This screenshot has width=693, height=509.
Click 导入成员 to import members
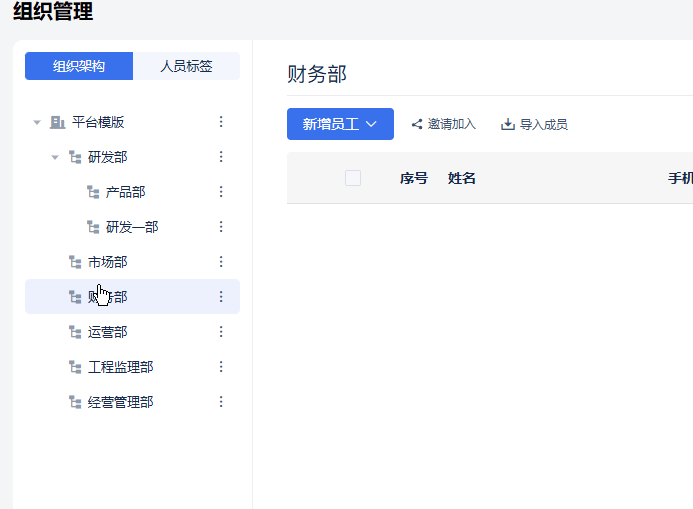pos(534,125)
